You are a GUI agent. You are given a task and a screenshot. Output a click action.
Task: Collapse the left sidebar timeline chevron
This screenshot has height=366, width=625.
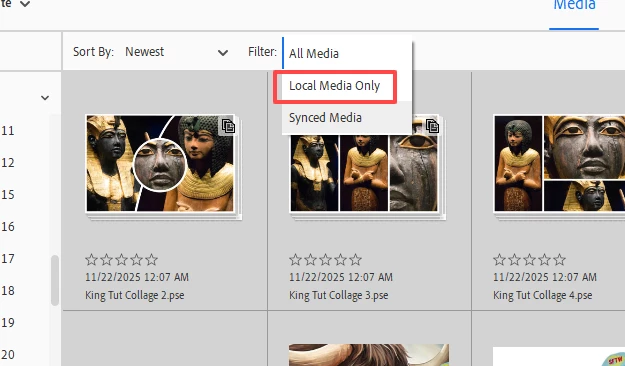[x=45, y=98]
